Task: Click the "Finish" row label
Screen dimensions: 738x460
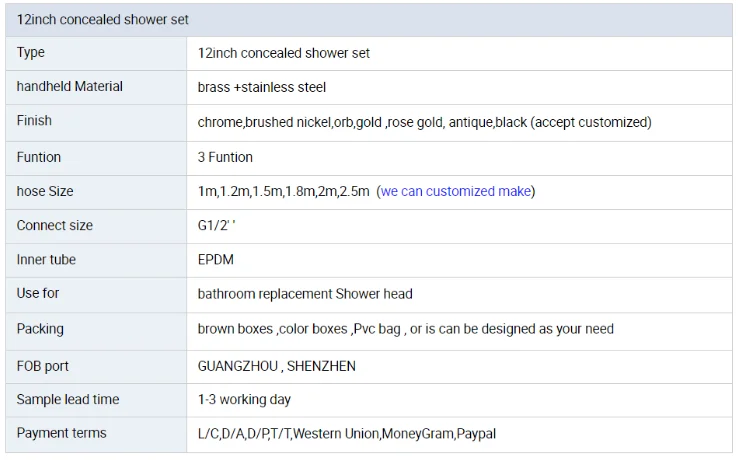Action: tap(34, 120)
